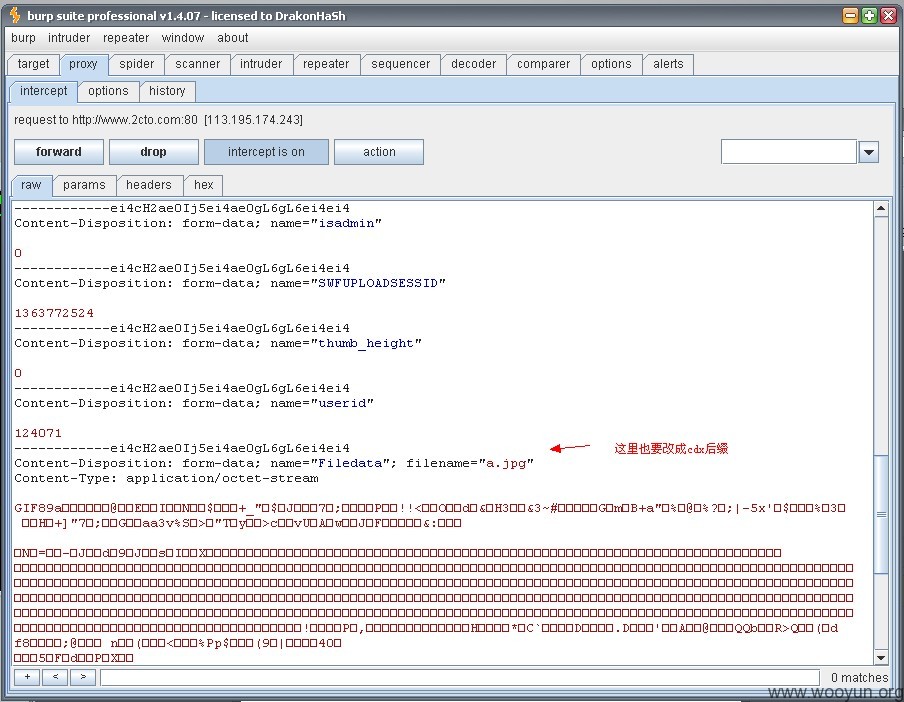Click the scrollbar up arrow
904x702 pixels.
(x=881, y=208)
